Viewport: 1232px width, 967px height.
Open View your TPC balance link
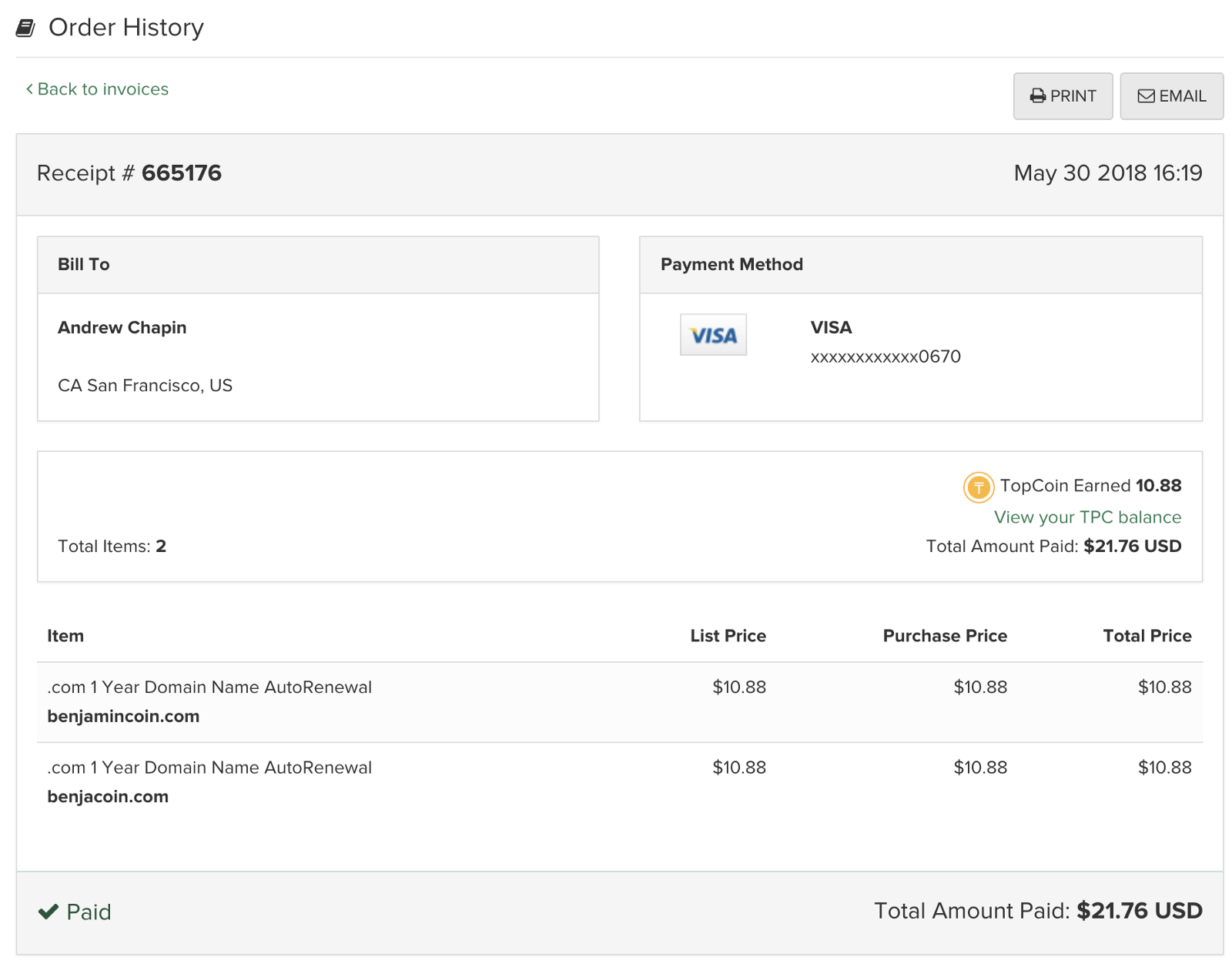[x=1087, y=517]
